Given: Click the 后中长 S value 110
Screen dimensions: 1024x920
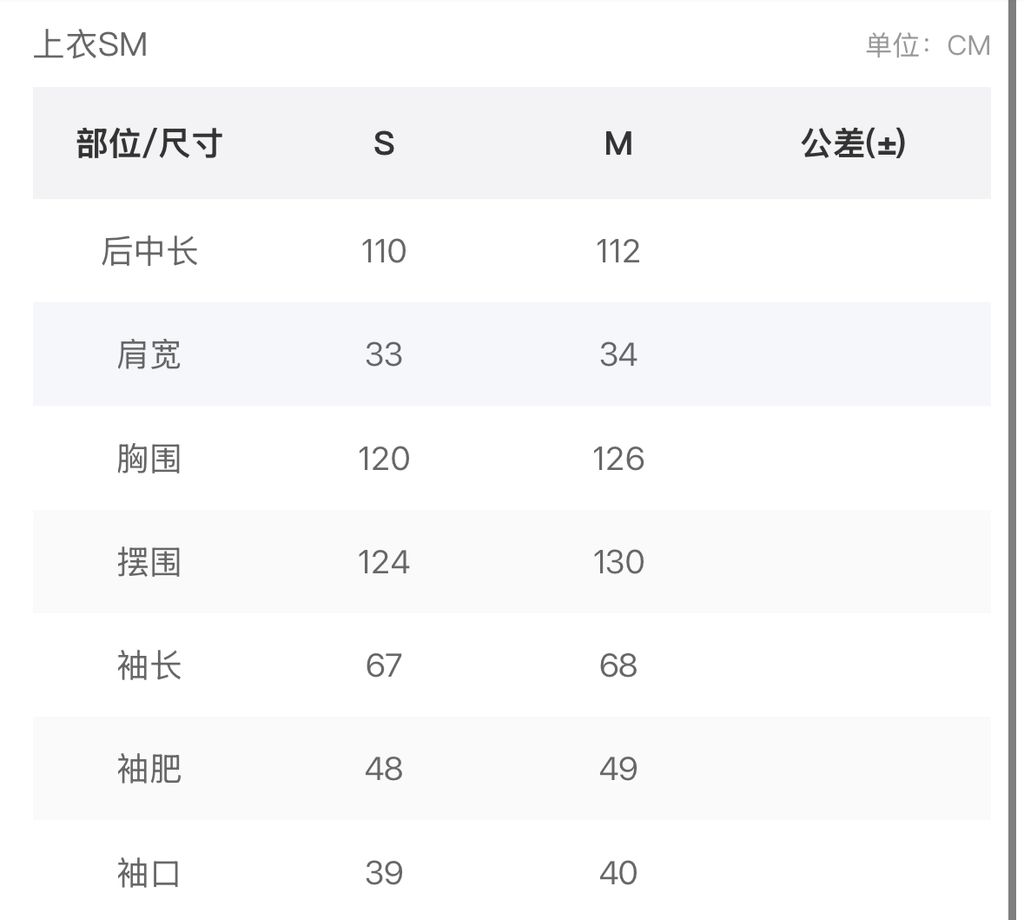Looking at the screenshot, I should [384, 251].
